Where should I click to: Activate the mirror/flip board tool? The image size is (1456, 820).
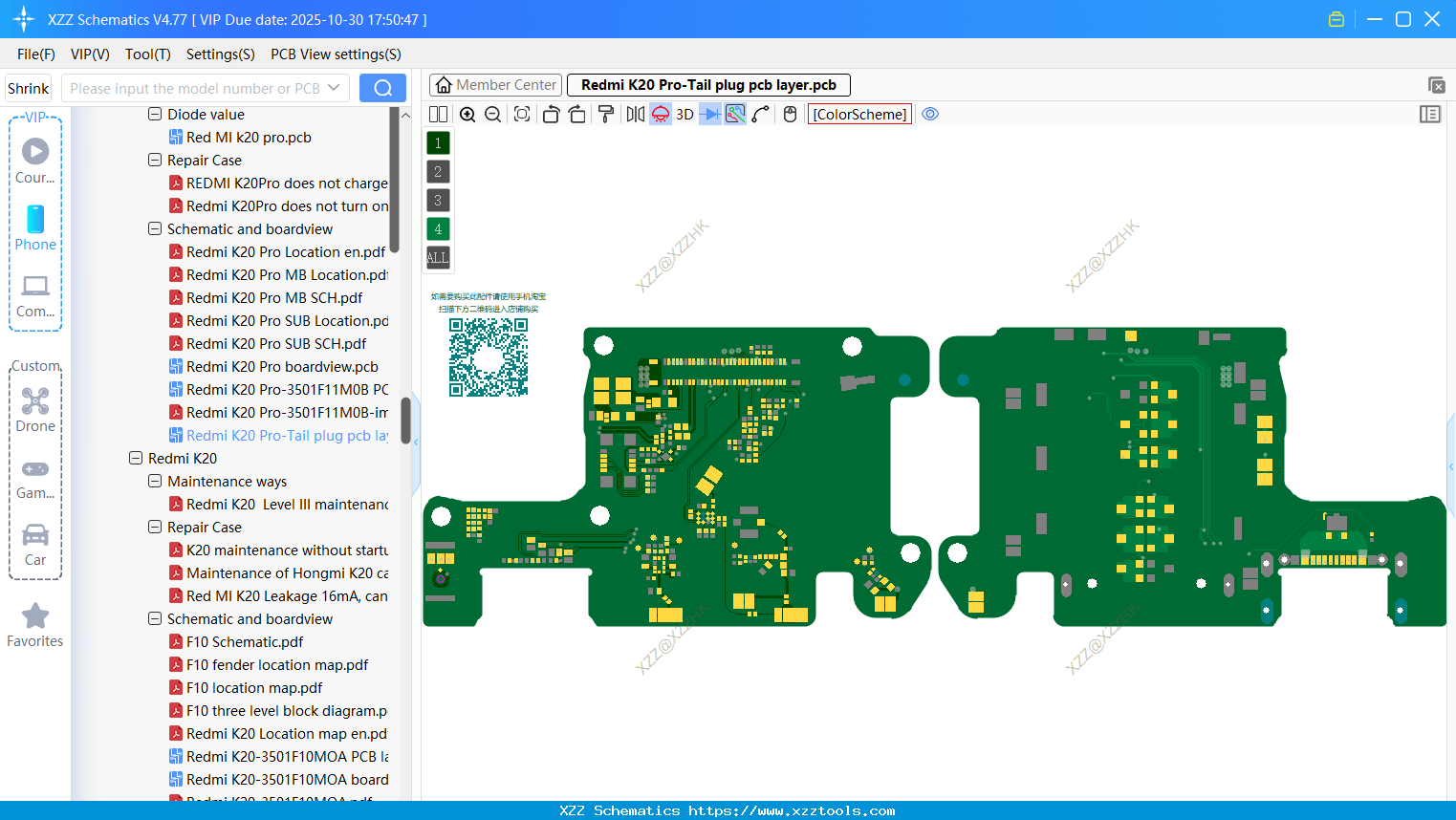point(635,114)
